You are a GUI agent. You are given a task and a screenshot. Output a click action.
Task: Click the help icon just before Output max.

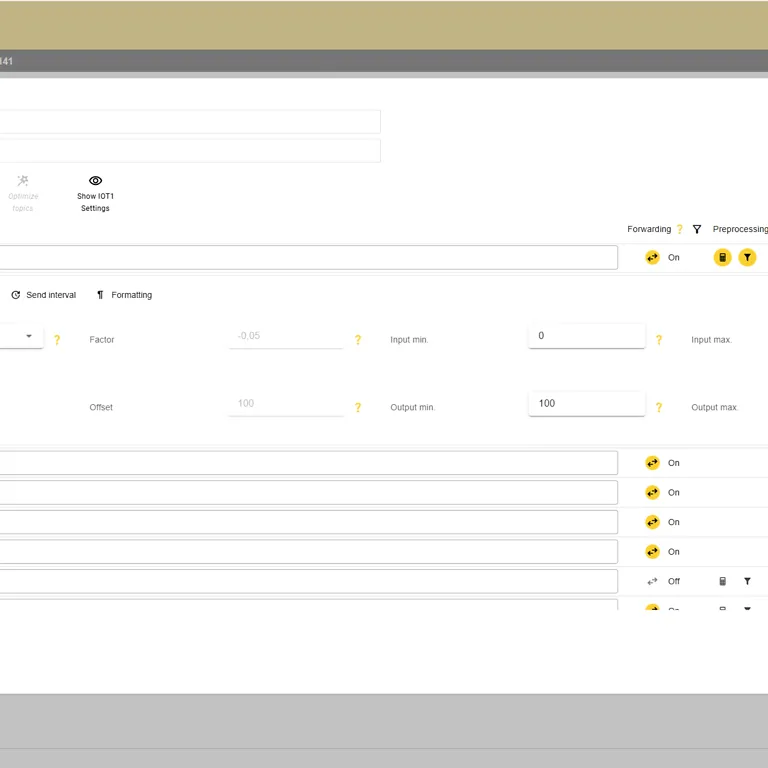click(x=659, y=408)
